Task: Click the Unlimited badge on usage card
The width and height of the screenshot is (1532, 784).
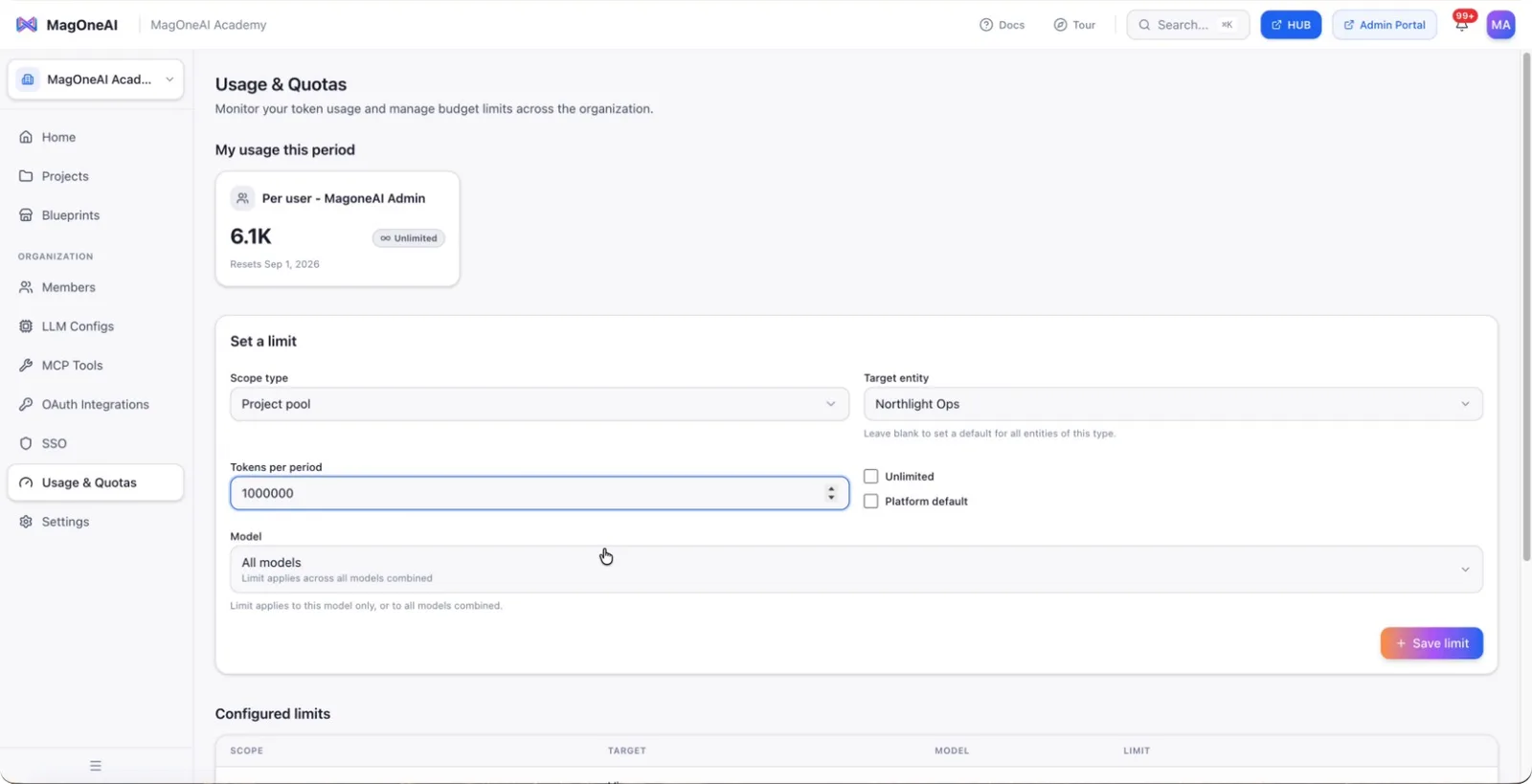Action: 409,238
